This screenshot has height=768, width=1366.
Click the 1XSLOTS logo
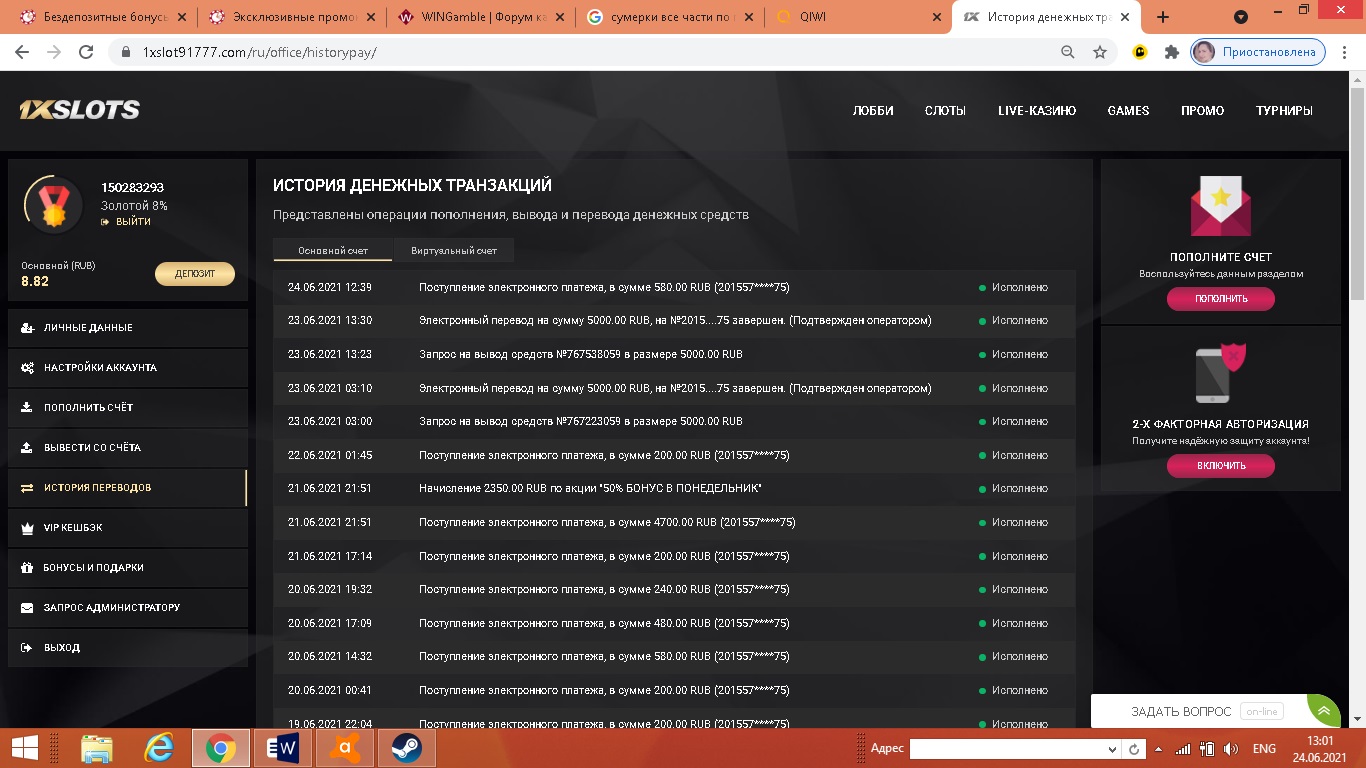pyautogui.click(x=79, y=110)
